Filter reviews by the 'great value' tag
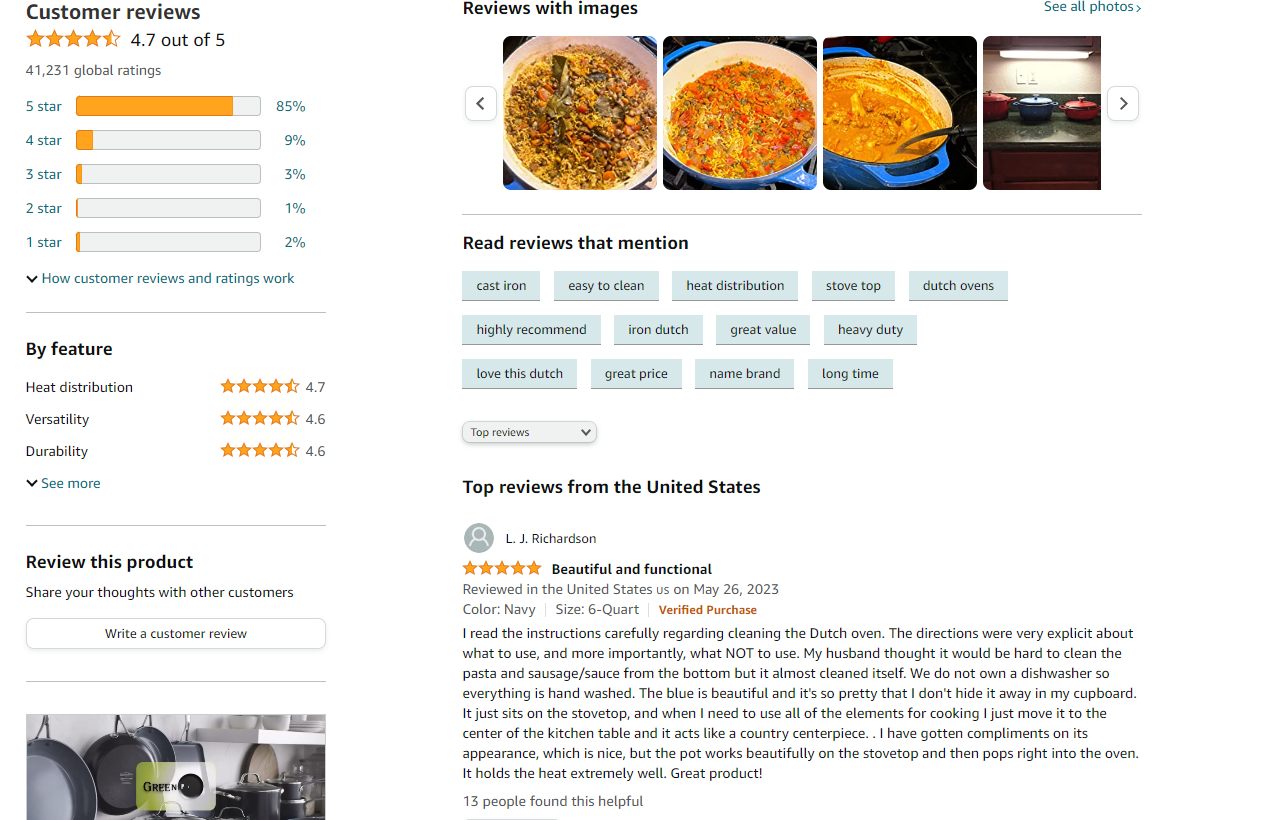The image size is (1269, 820). [x=763, y=330]
